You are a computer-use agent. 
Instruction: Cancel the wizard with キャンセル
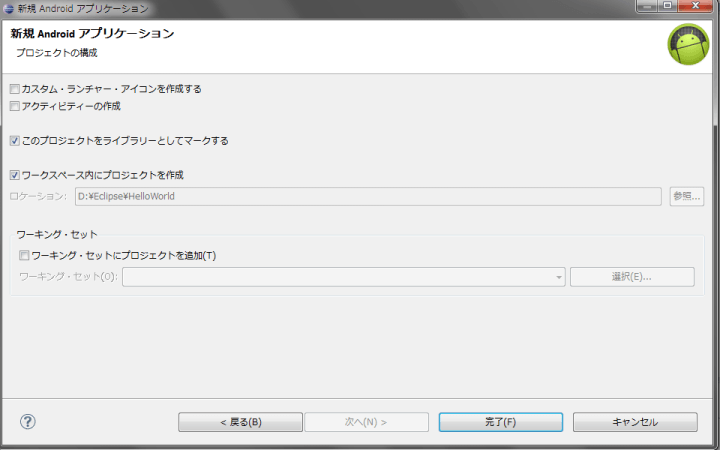[x=635, y=422]
